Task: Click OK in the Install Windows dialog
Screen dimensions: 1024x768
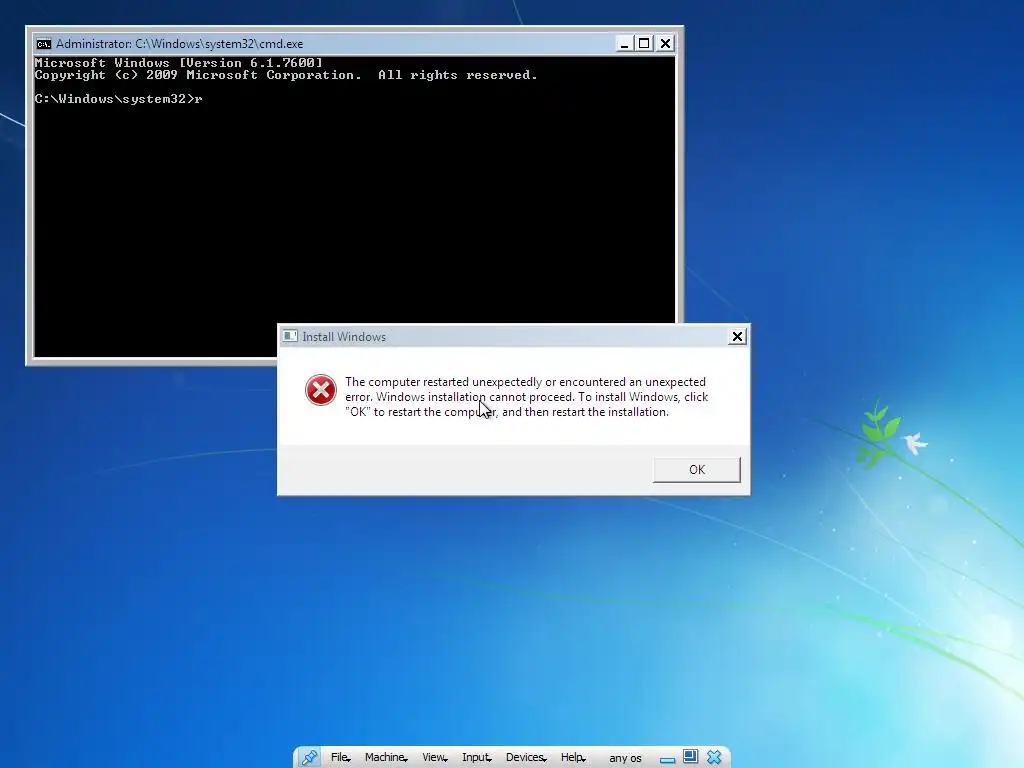Action: [x=696, y=470]
